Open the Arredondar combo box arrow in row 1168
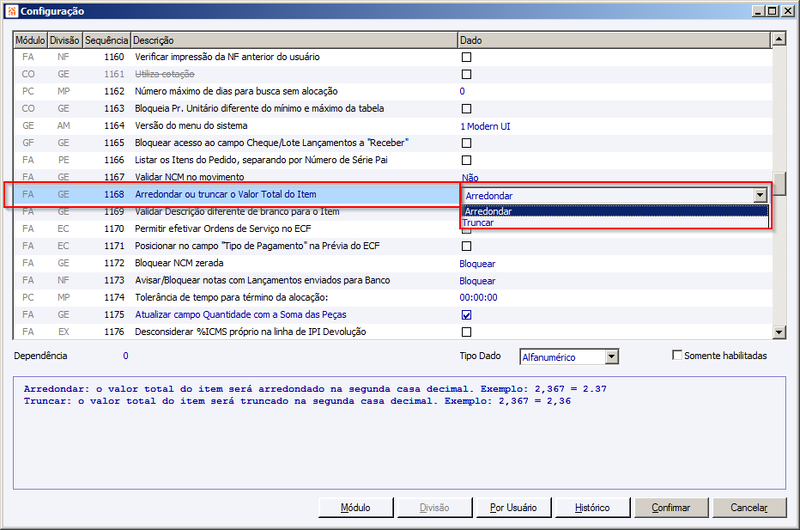This screenshot has height=530, width=800. pos(760,195)
